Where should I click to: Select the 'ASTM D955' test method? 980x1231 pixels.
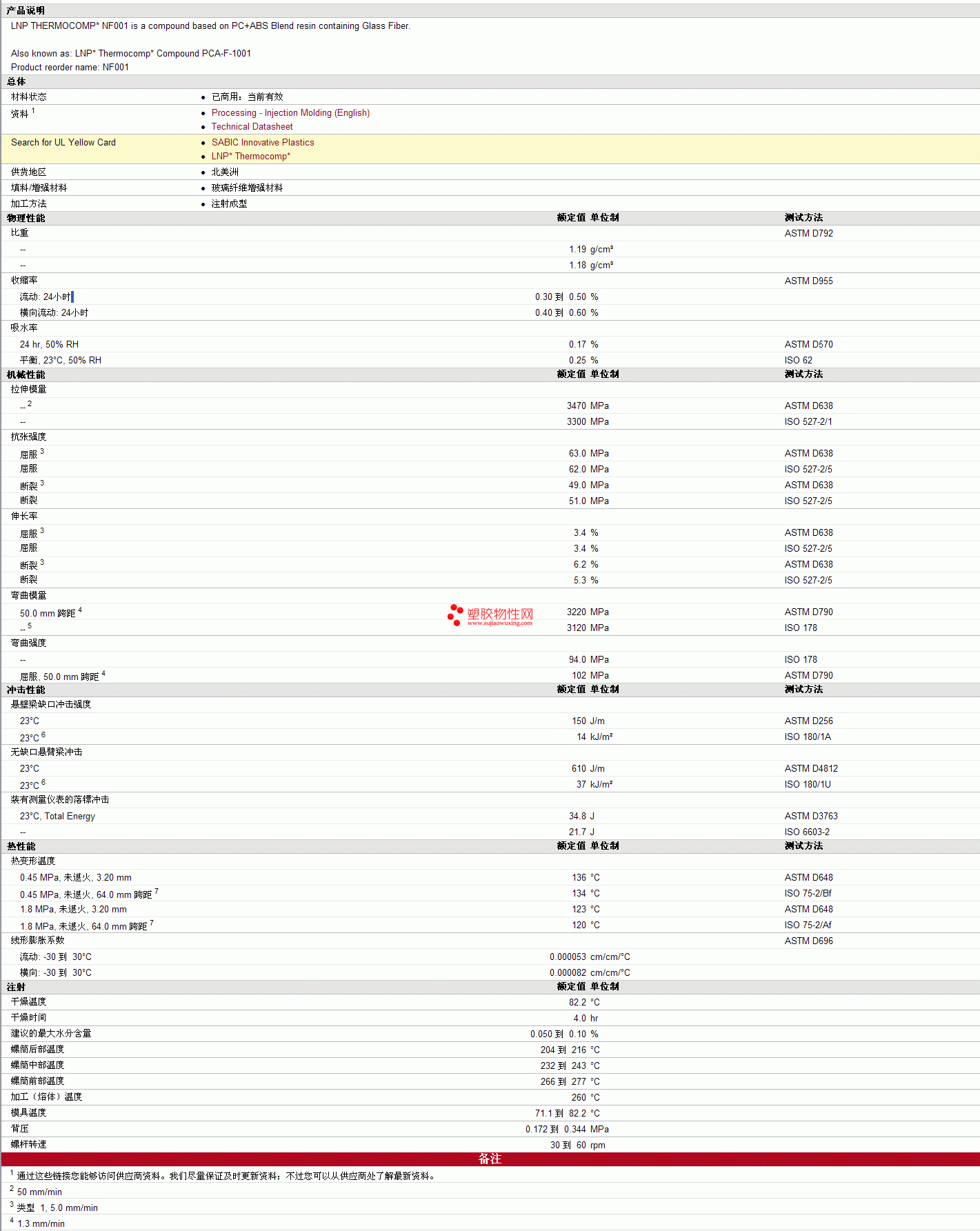coord(808,281)
